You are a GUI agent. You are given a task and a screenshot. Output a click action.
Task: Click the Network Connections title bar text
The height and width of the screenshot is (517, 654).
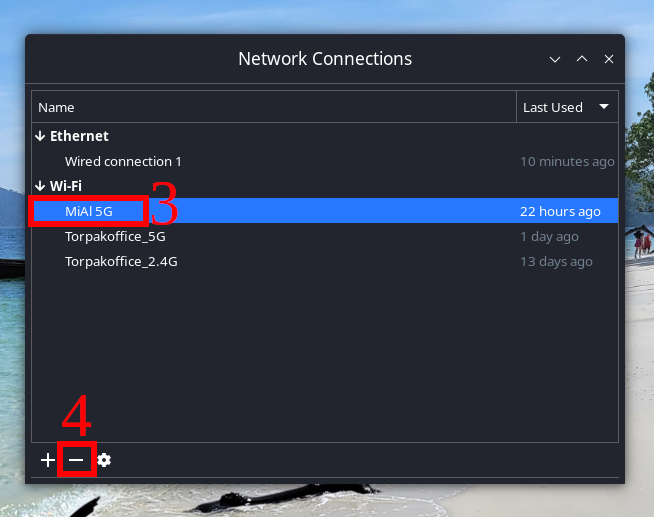[x=325, y=60]
